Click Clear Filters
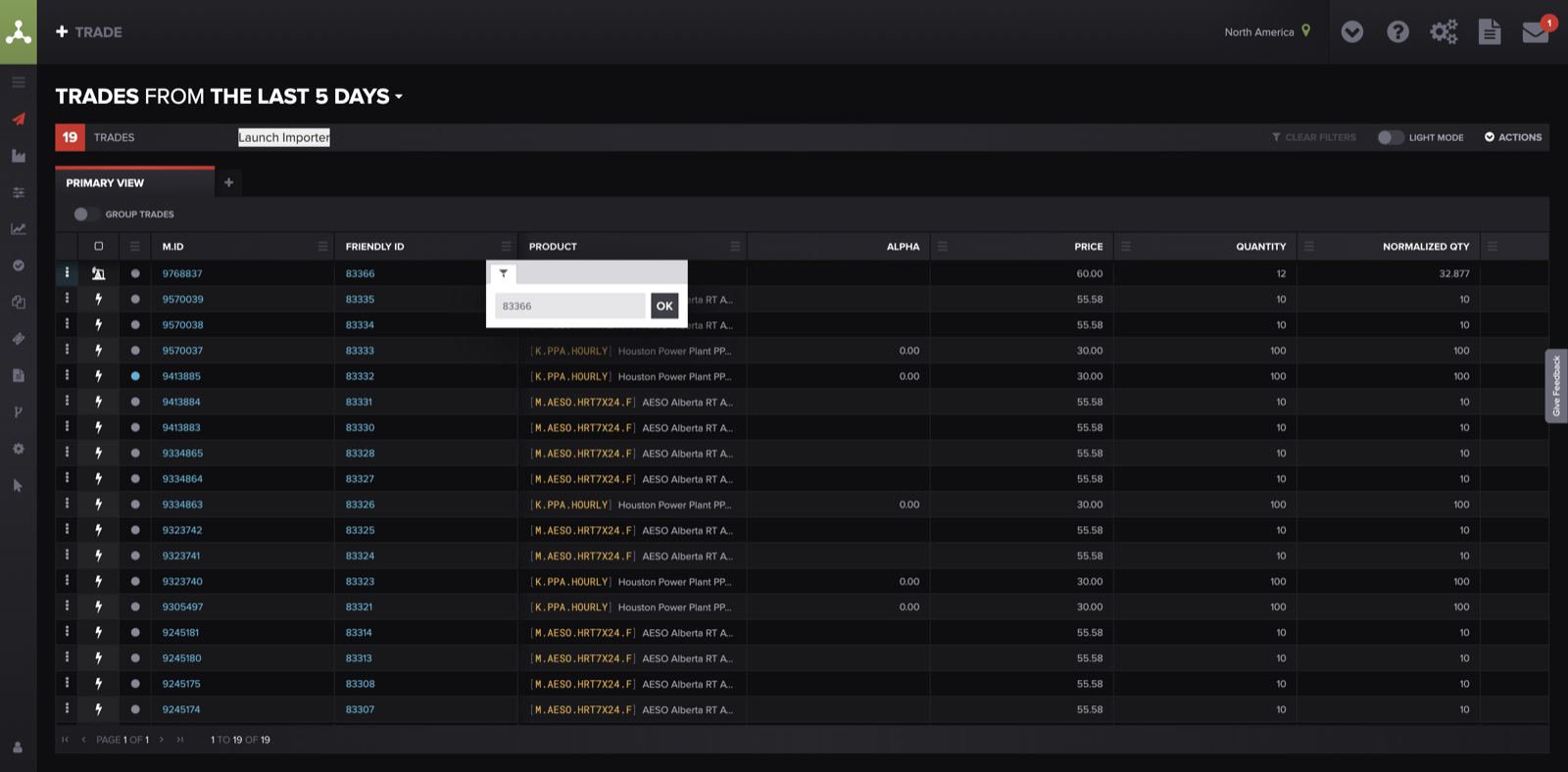1568x772 pixels. [1313, 137]
